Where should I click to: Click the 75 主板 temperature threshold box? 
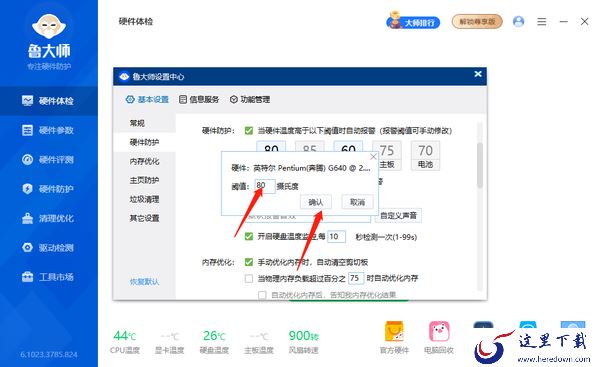click(387, 156)
